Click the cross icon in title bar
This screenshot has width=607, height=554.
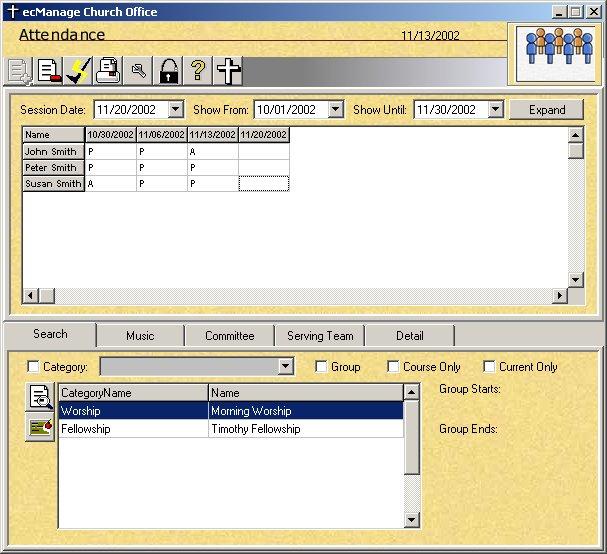(12, 12)
